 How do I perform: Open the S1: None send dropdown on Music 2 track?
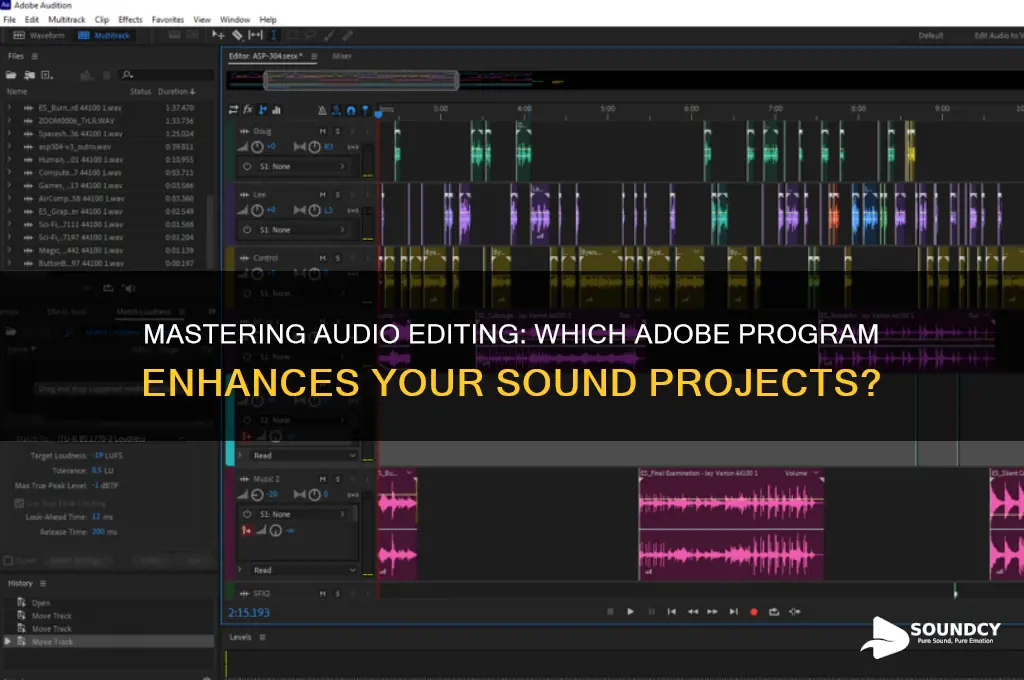[298, 514]
